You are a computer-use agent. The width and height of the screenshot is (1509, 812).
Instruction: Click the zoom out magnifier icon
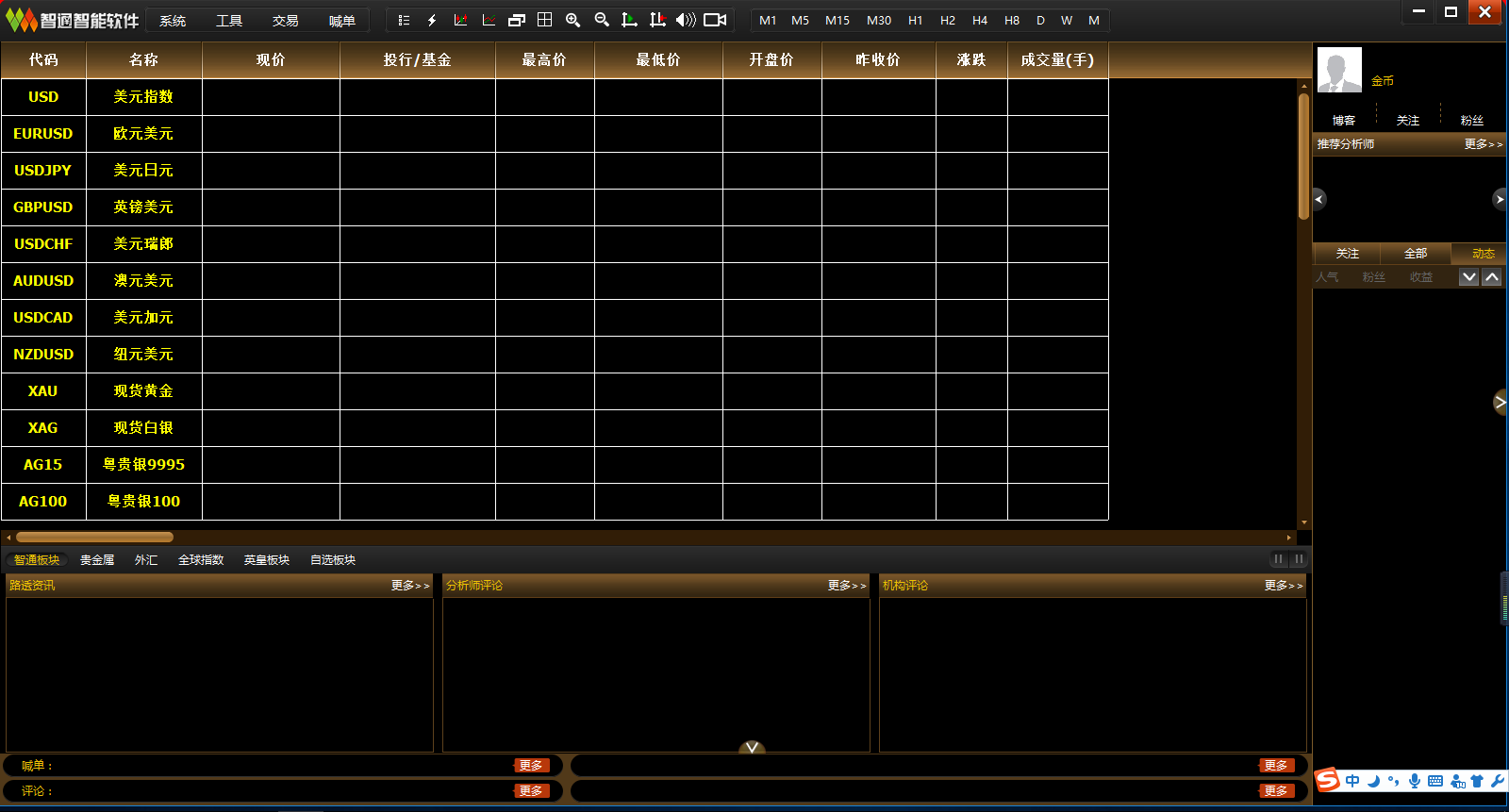point(602,20)
